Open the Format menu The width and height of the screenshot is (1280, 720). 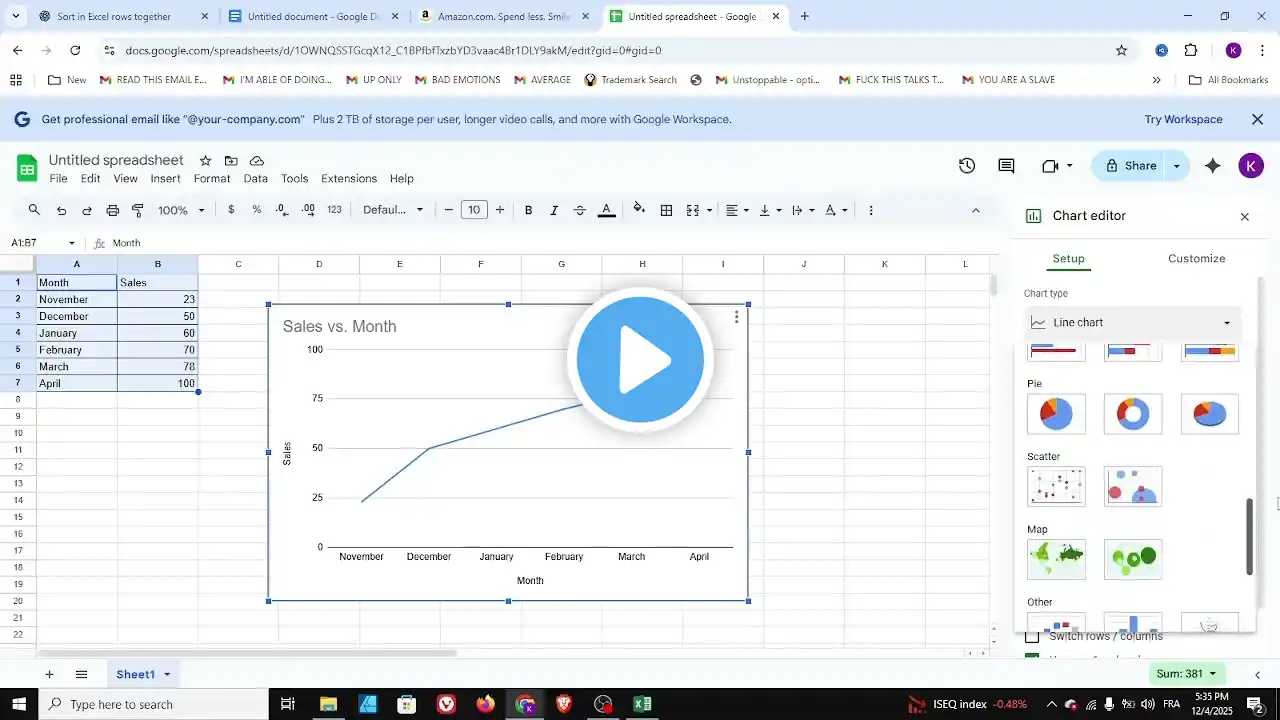[212, 179]
